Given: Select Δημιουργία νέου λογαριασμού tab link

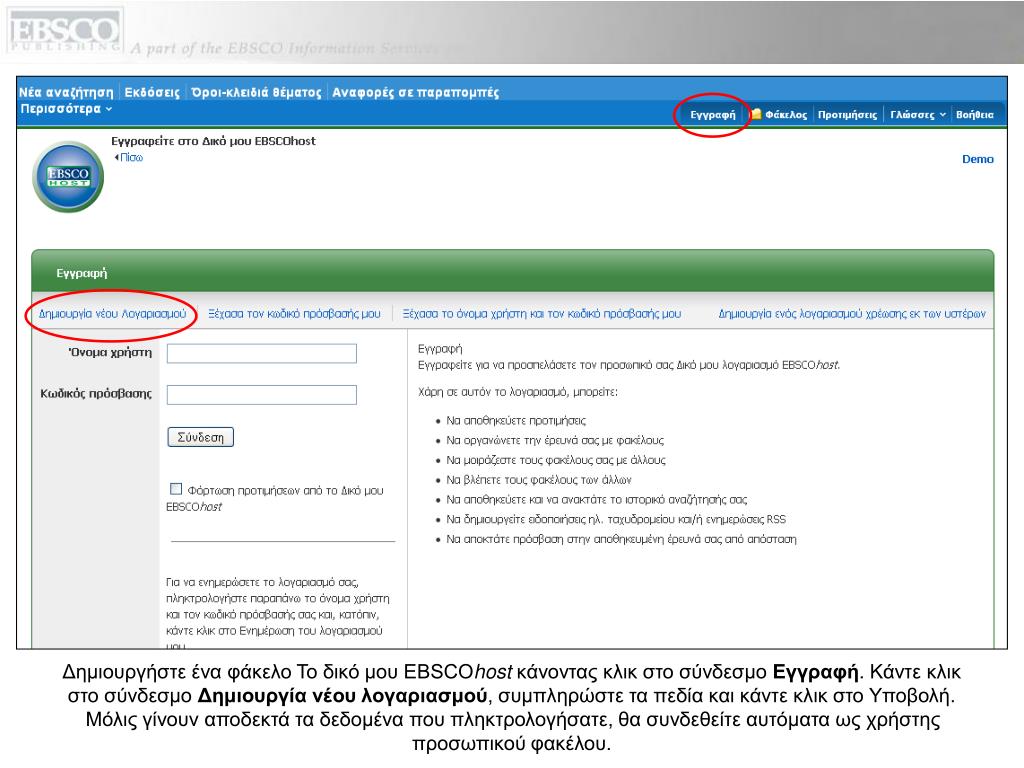Looking at the screenshot, I should click(112, 313).
